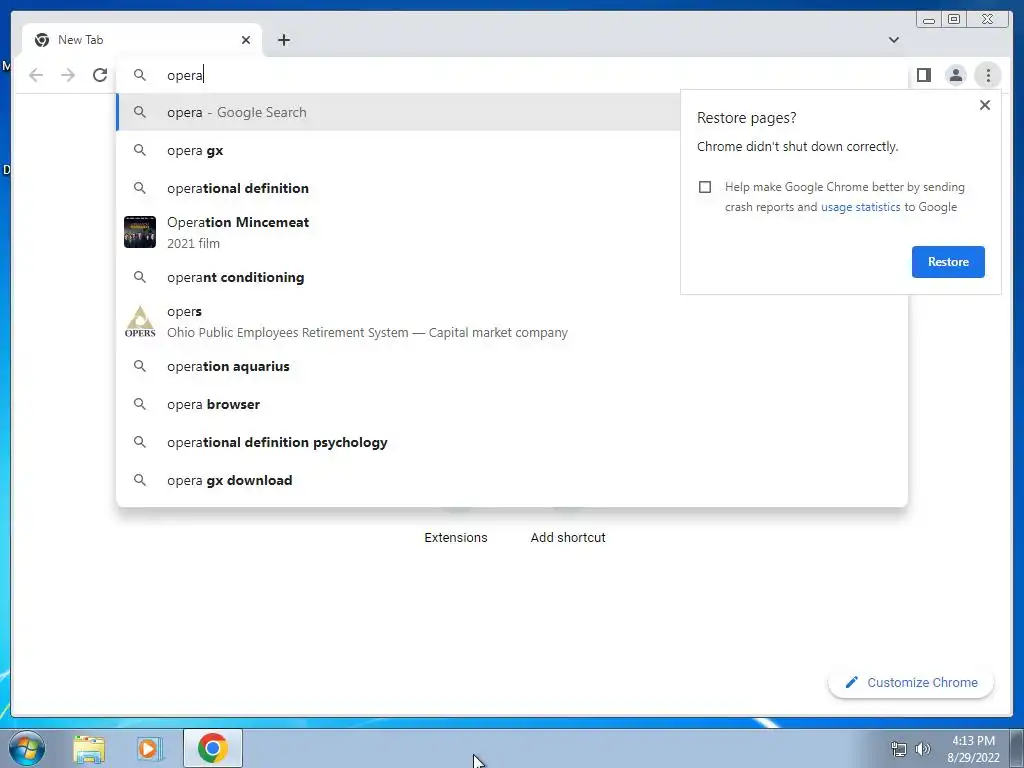The width and height of the screenshot is (1024, 768).
Task: Click the OPERS logo thumbnail
Action: (140, 322)
